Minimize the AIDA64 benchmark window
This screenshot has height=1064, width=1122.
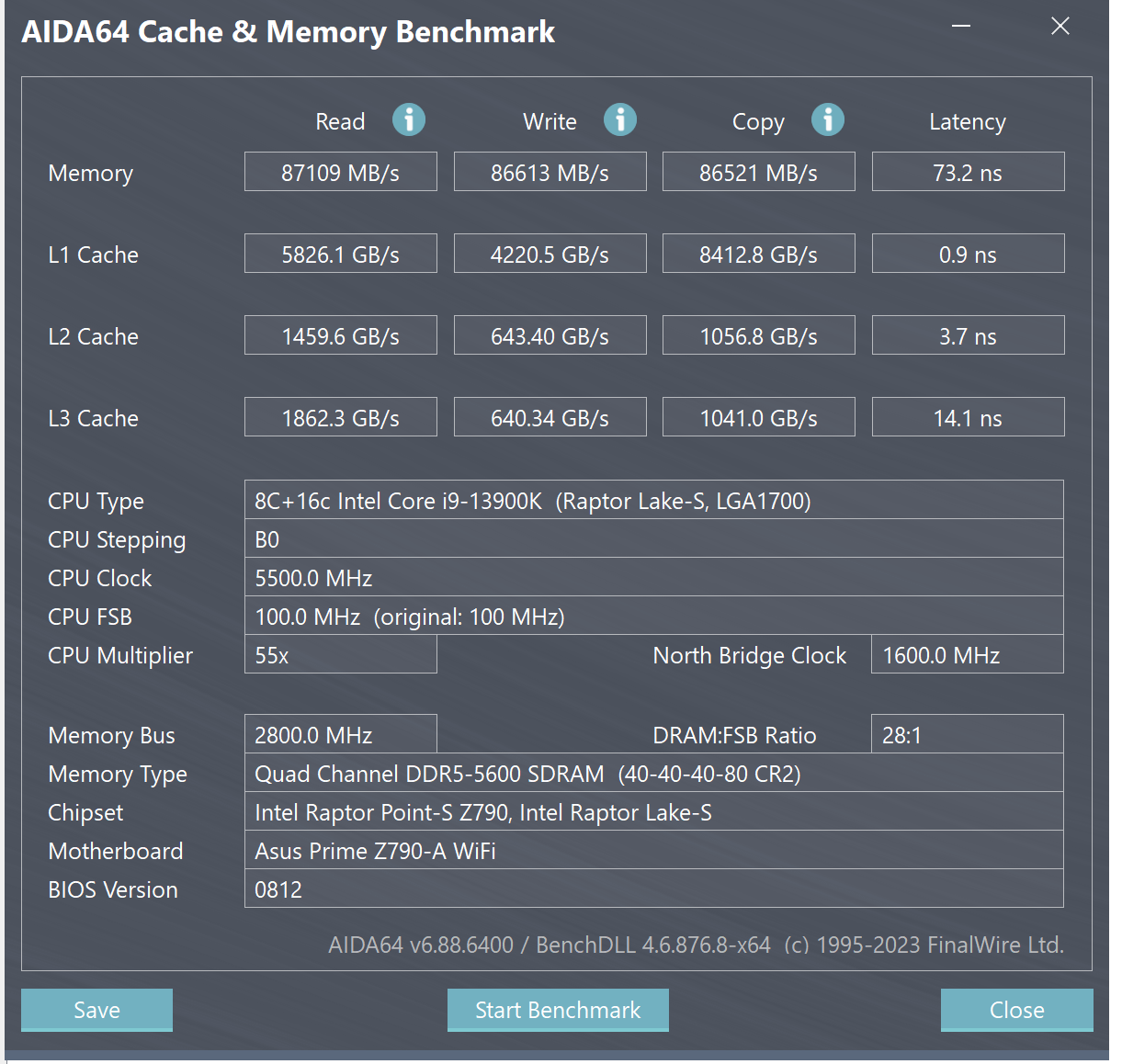pos(961,26)
